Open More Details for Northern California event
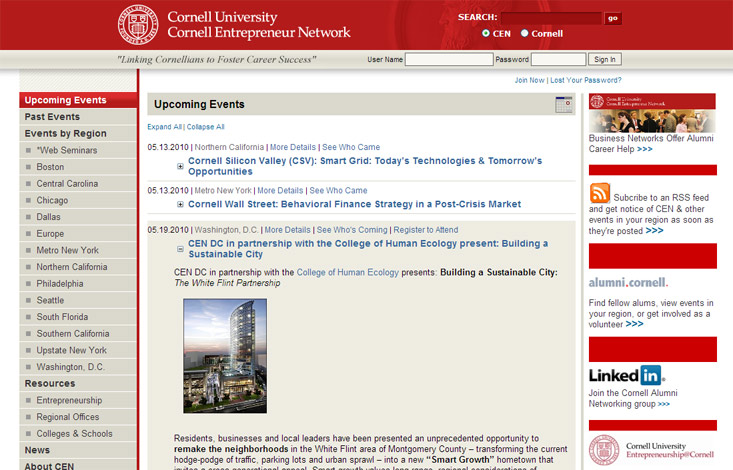 coord(293,147)
